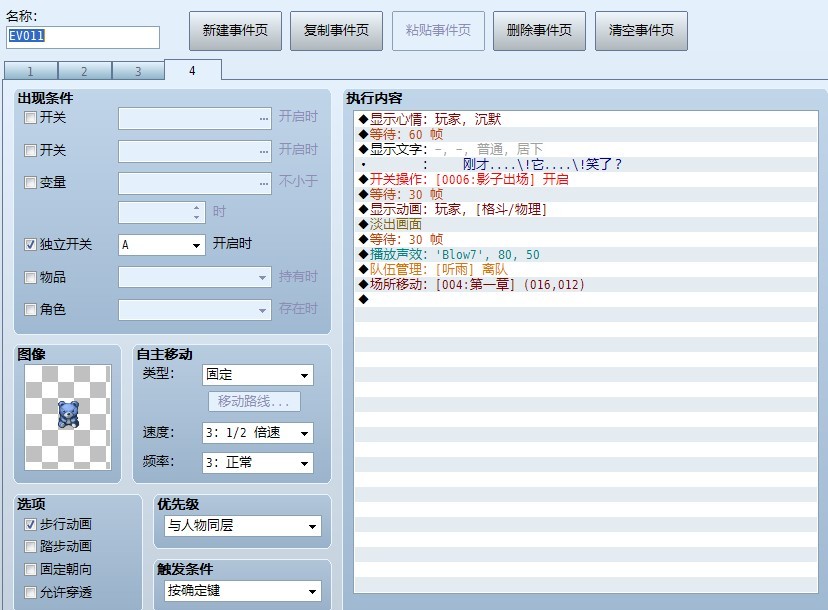Click the greyed-out 粘贴事件页 button

pyautogui.click(x=438, y=31)
